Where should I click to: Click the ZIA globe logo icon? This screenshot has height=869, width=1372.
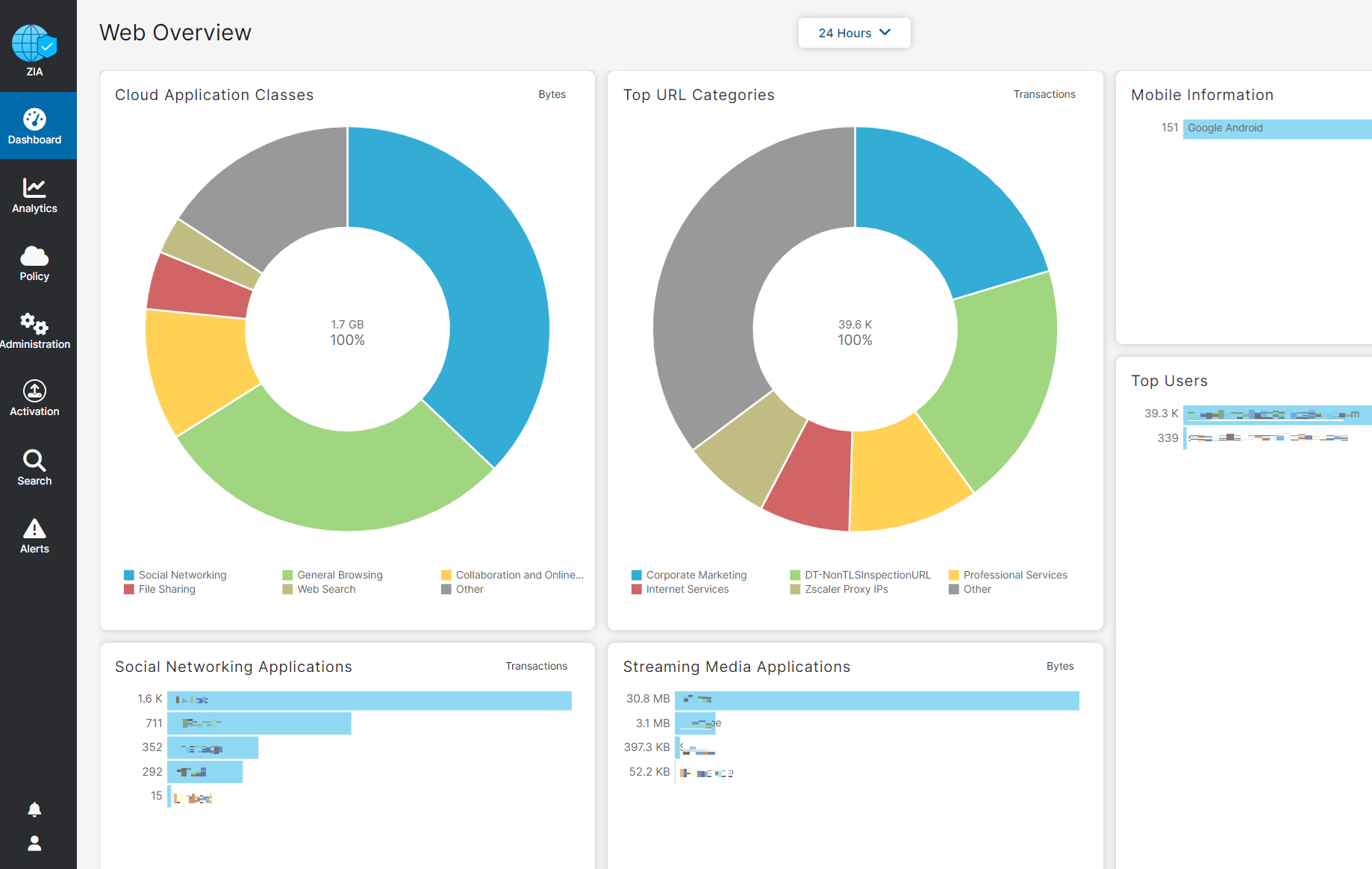34,43
